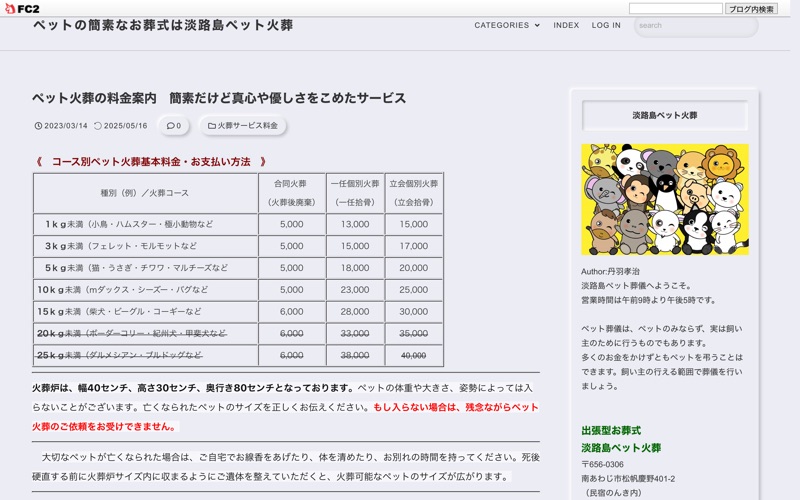
Task: Click the 淡路島ペット火葬 sidebar header box
Action: (665, 115)
